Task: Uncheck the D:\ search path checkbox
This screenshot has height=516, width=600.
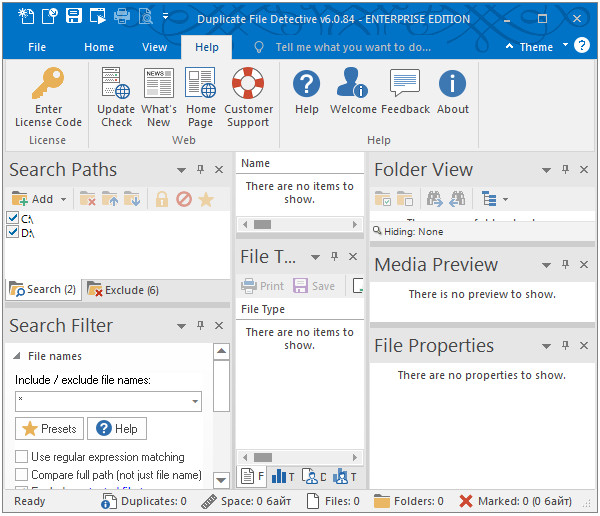Action: (13, 233)
